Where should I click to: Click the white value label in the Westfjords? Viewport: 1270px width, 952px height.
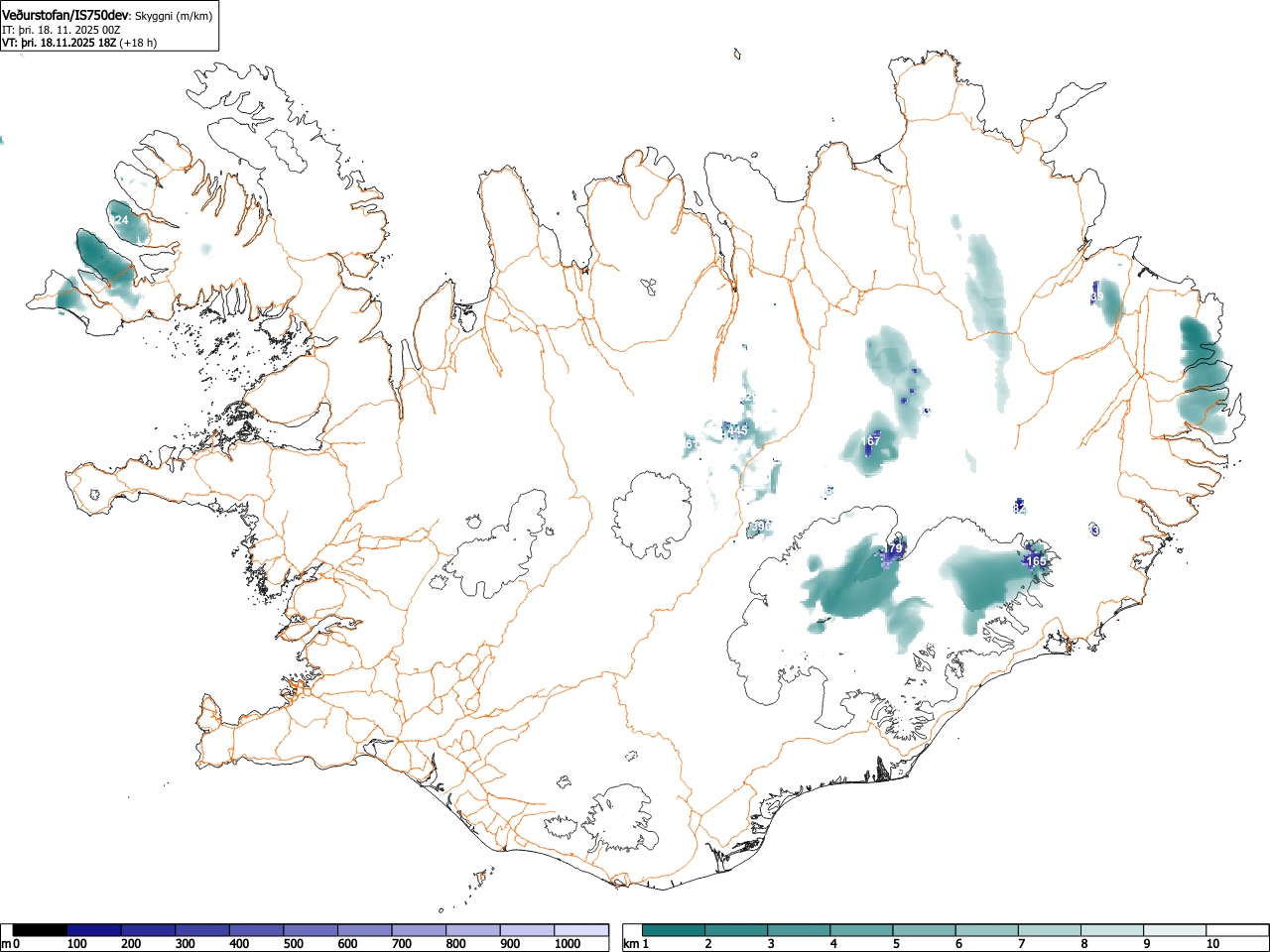click(119, 219)
